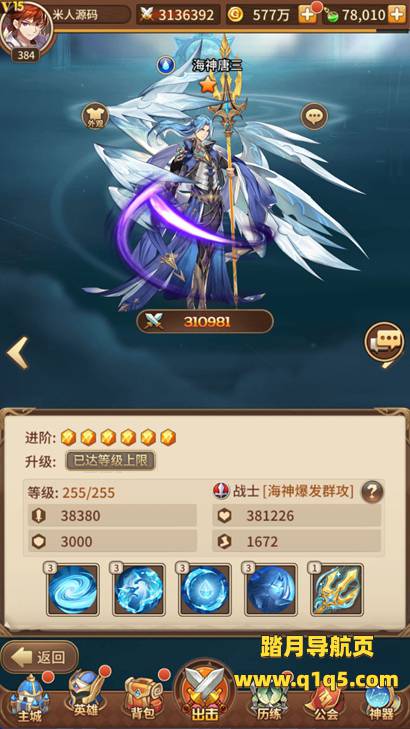Select the blue whirlpool skill icon
This screenshot has width=410, height=729.
[73, 589]
